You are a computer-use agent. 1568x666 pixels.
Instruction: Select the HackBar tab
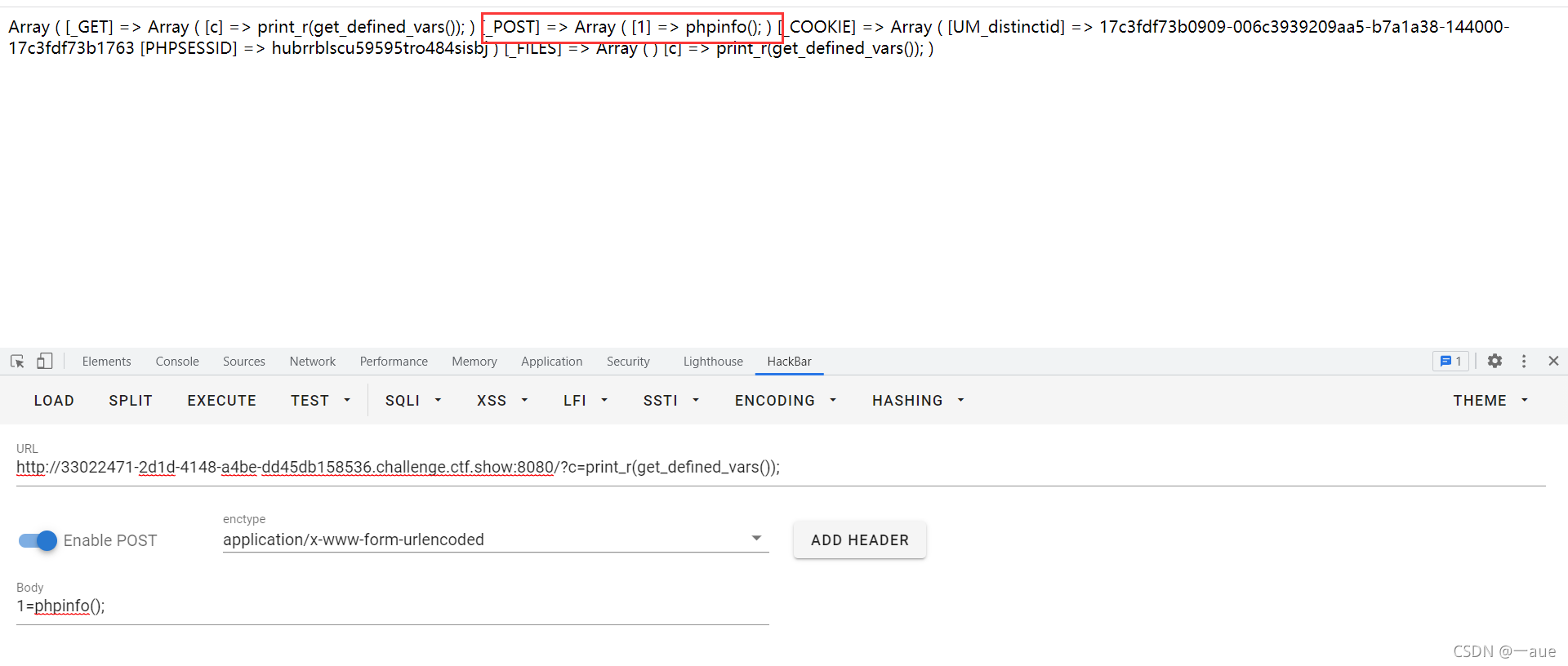[x=789, y=361]
